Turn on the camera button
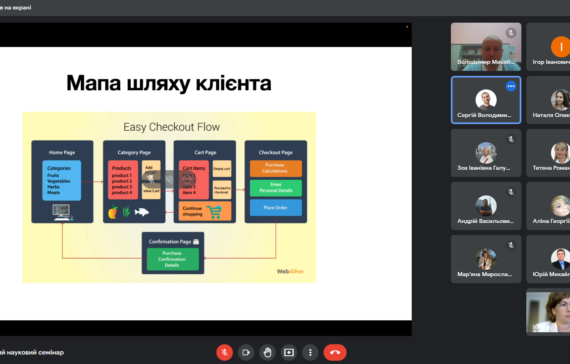 (x=246, y=352)
